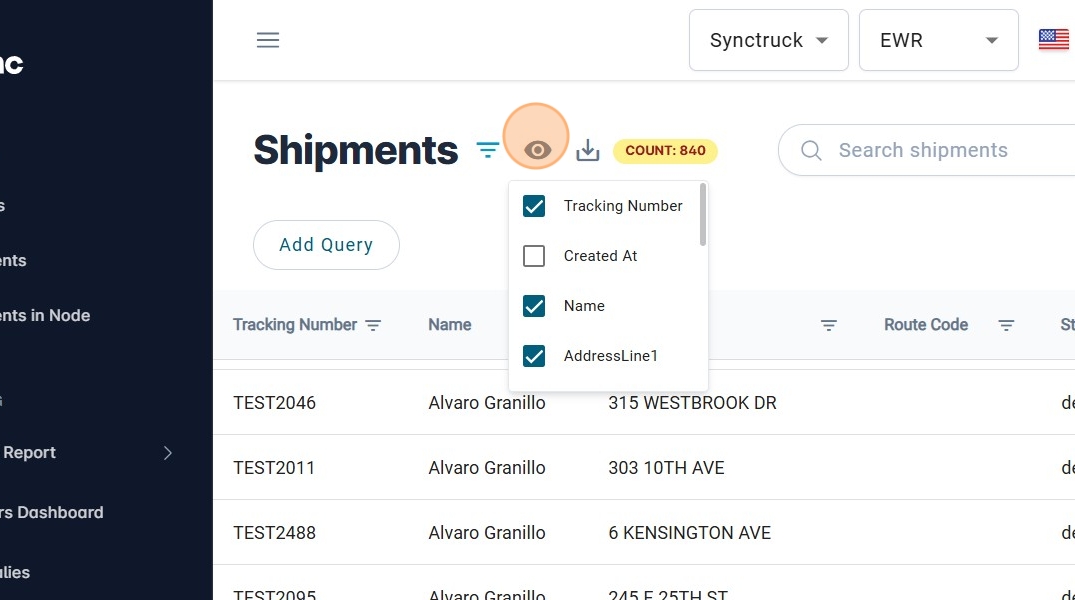This screenshot has height=600, width=1075.
Task: Click the Route Code filter icon
Action: [1006, 325]
